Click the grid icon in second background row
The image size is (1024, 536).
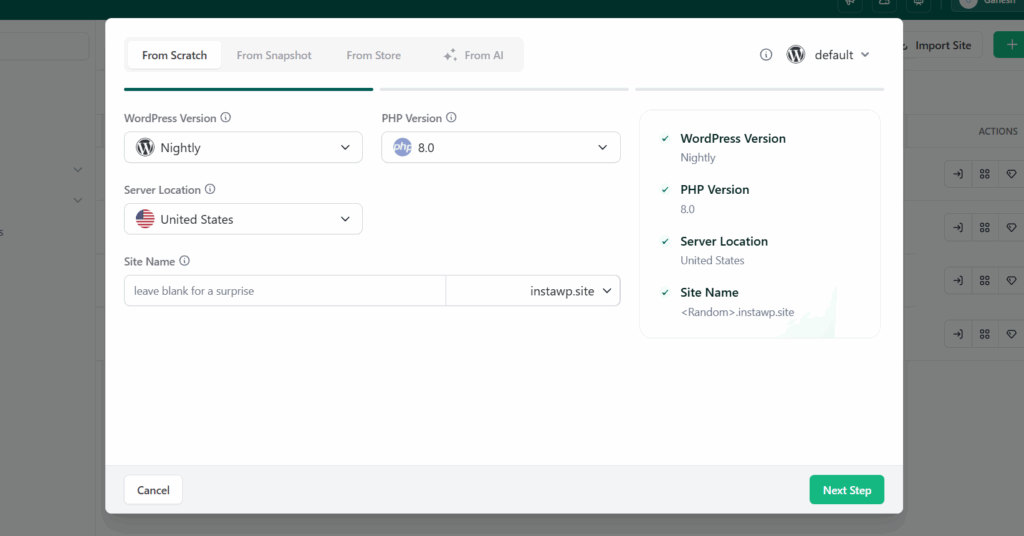pyautogui.click(x=985, y=228)
